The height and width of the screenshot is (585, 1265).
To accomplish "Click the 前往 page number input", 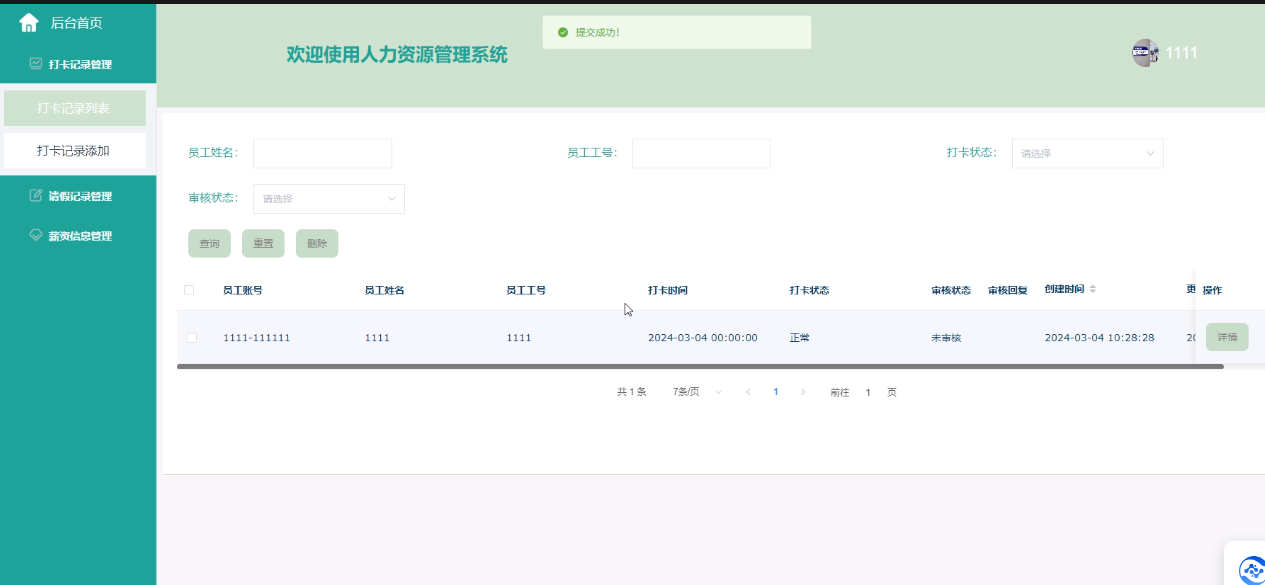I will 868,392.
